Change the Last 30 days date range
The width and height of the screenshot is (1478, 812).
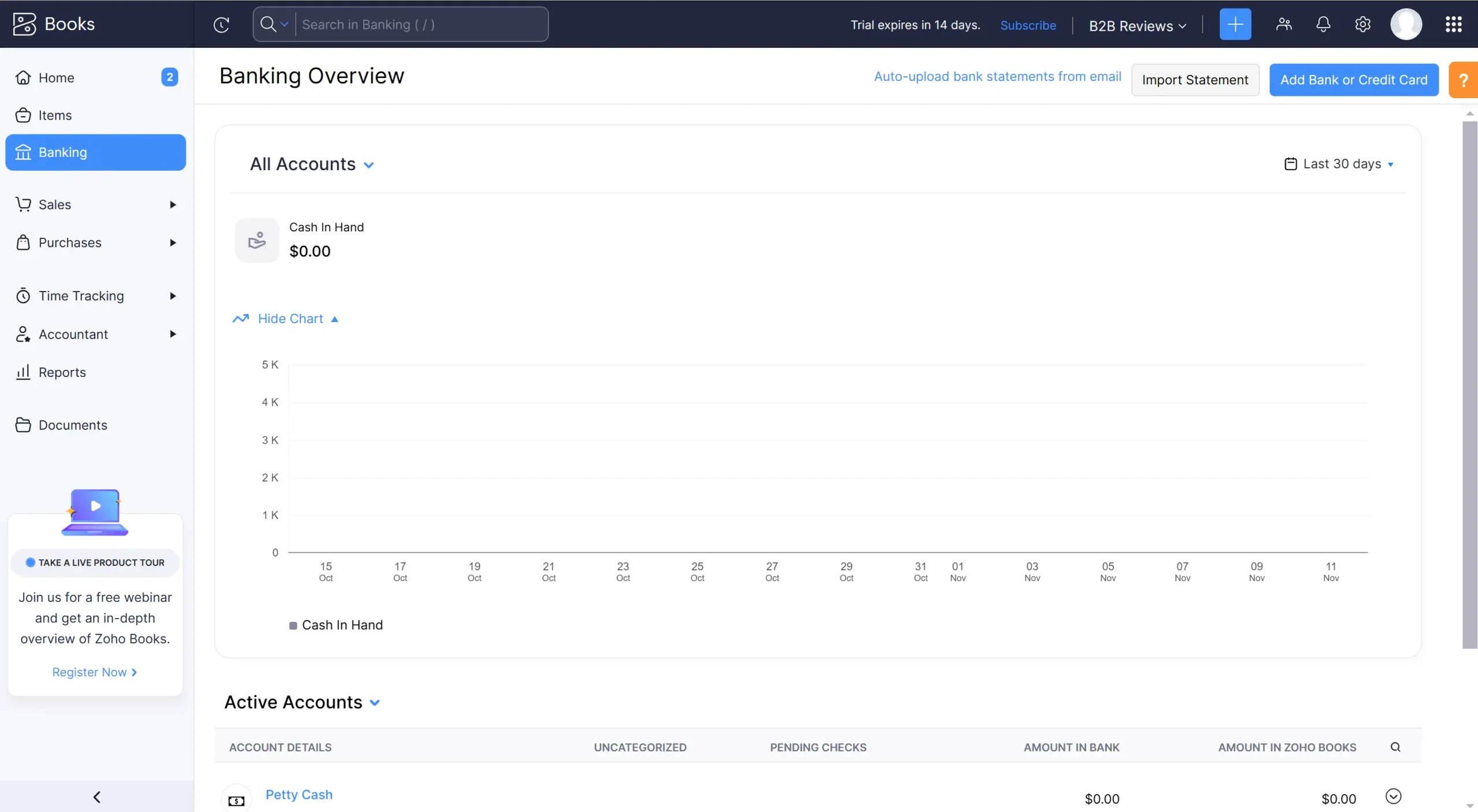1339,164
